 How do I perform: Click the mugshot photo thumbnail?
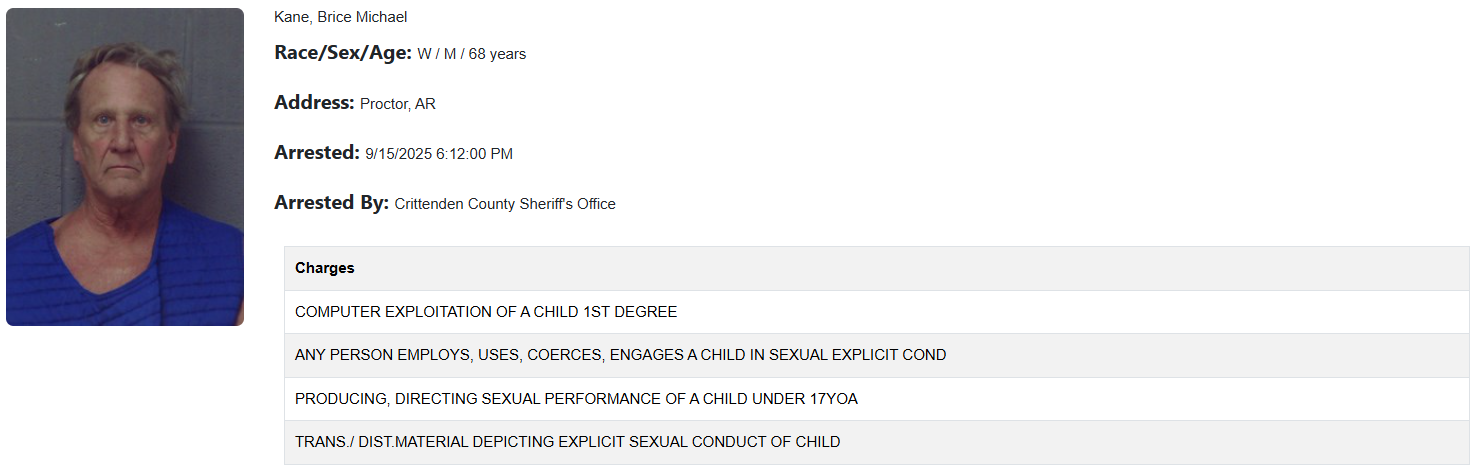[x=125, y=167]
